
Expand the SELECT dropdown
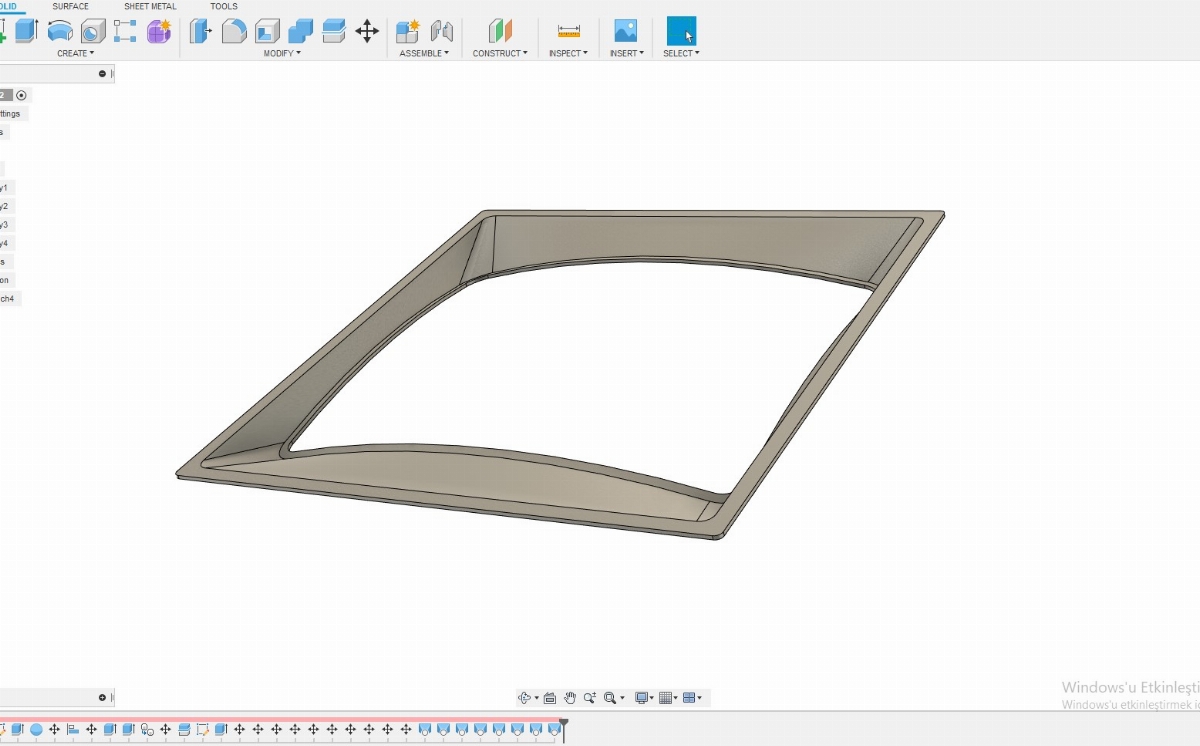click(x=681, y=53)
